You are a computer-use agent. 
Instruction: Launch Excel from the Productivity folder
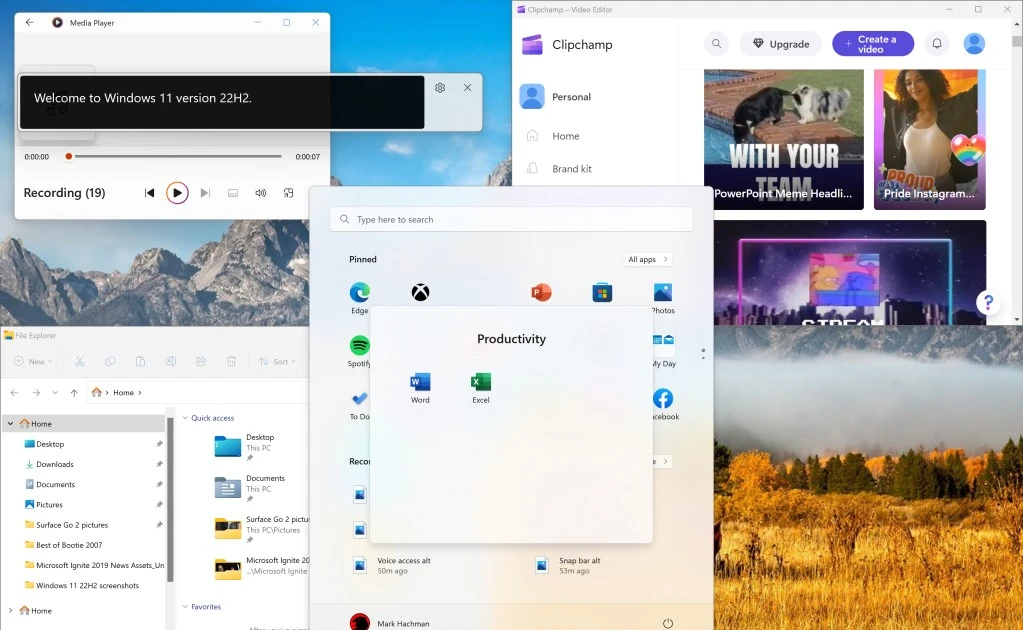click(480, 385)
